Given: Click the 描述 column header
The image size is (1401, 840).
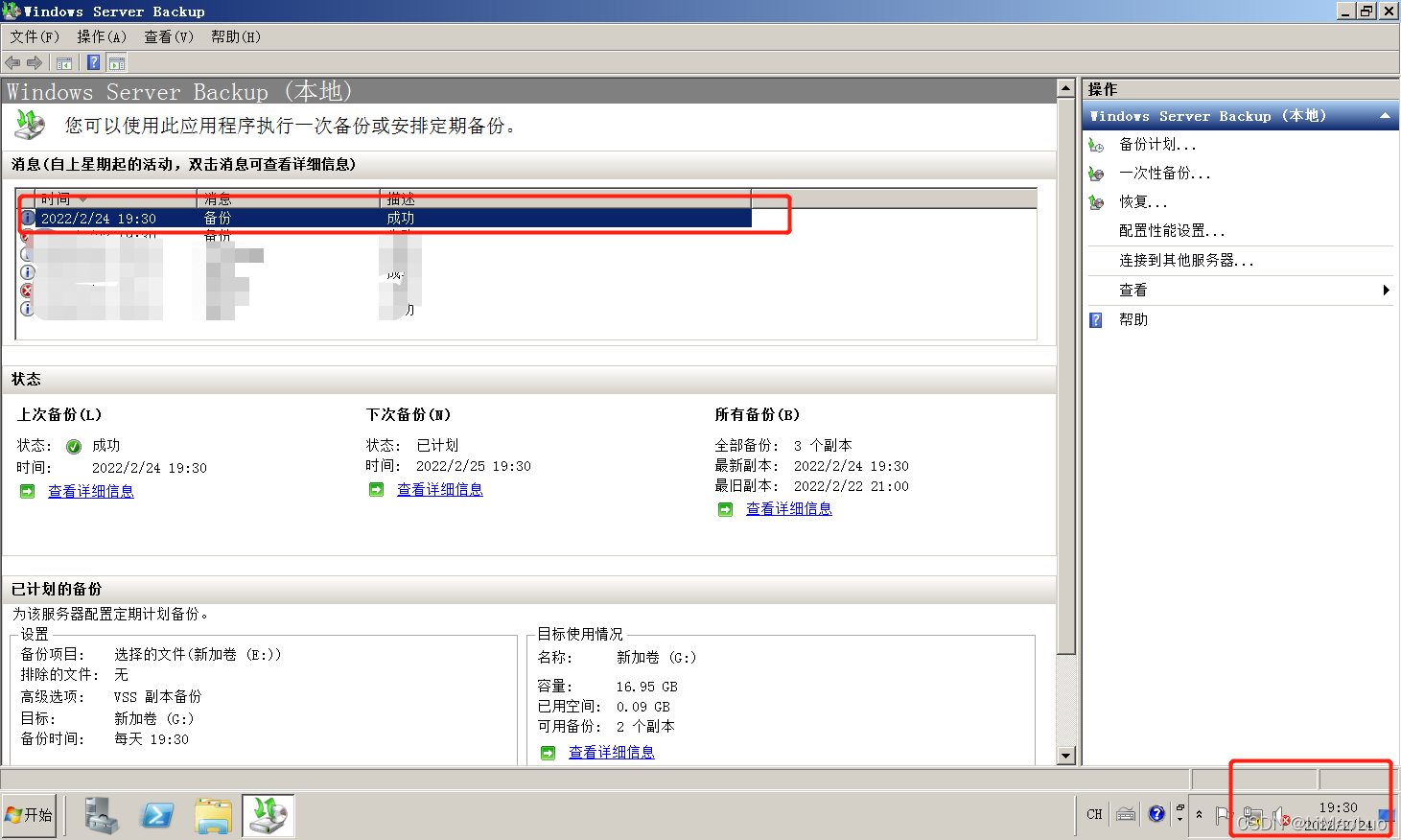Looking at the screenshot, I should point(565,199).
